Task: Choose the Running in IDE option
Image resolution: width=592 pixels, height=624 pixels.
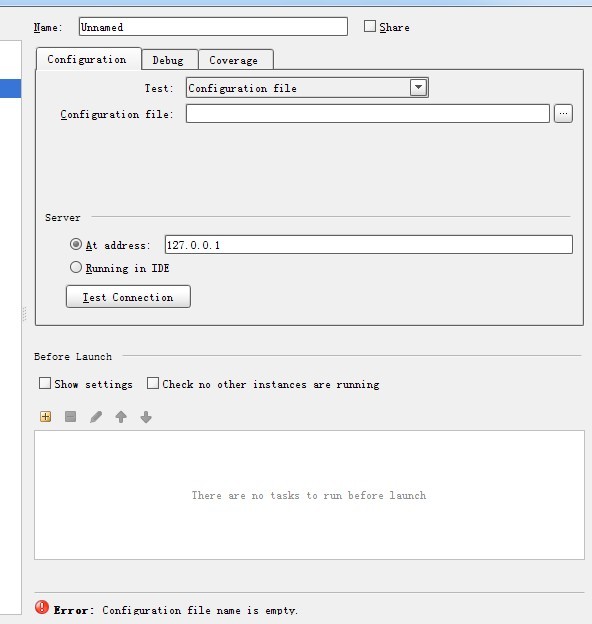Action: pyautogui.click(x=76, y=267)
